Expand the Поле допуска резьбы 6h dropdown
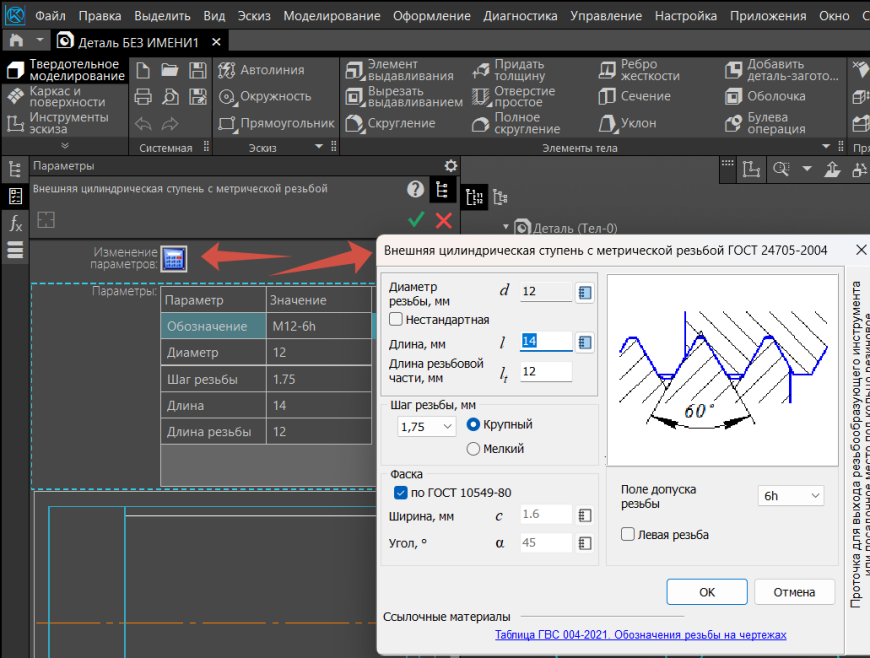870x658 pixels. (x=791, y=496)
